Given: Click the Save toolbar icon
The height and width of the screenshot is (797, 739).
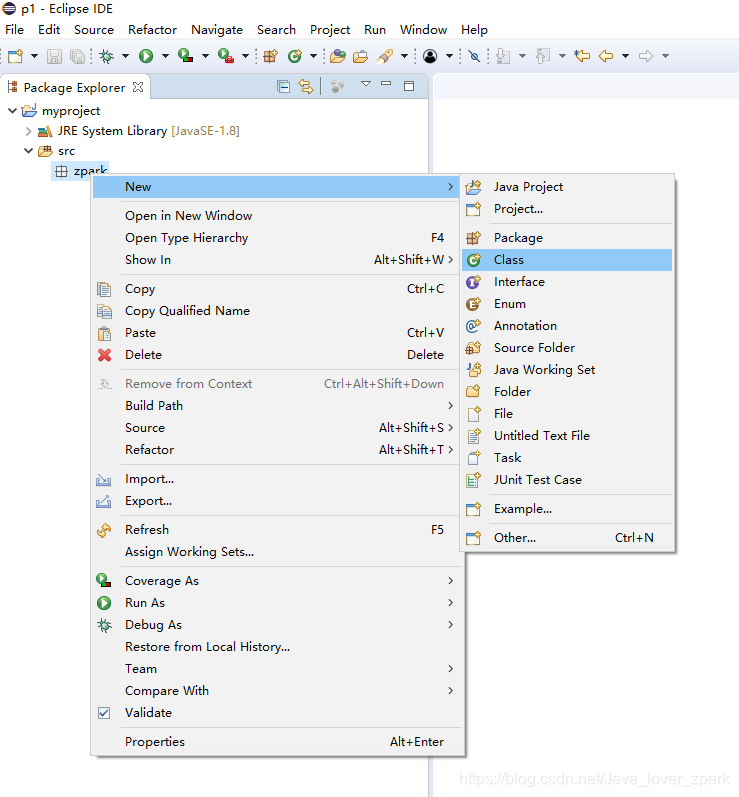Looking at the screenshot, I should [54, 56].
